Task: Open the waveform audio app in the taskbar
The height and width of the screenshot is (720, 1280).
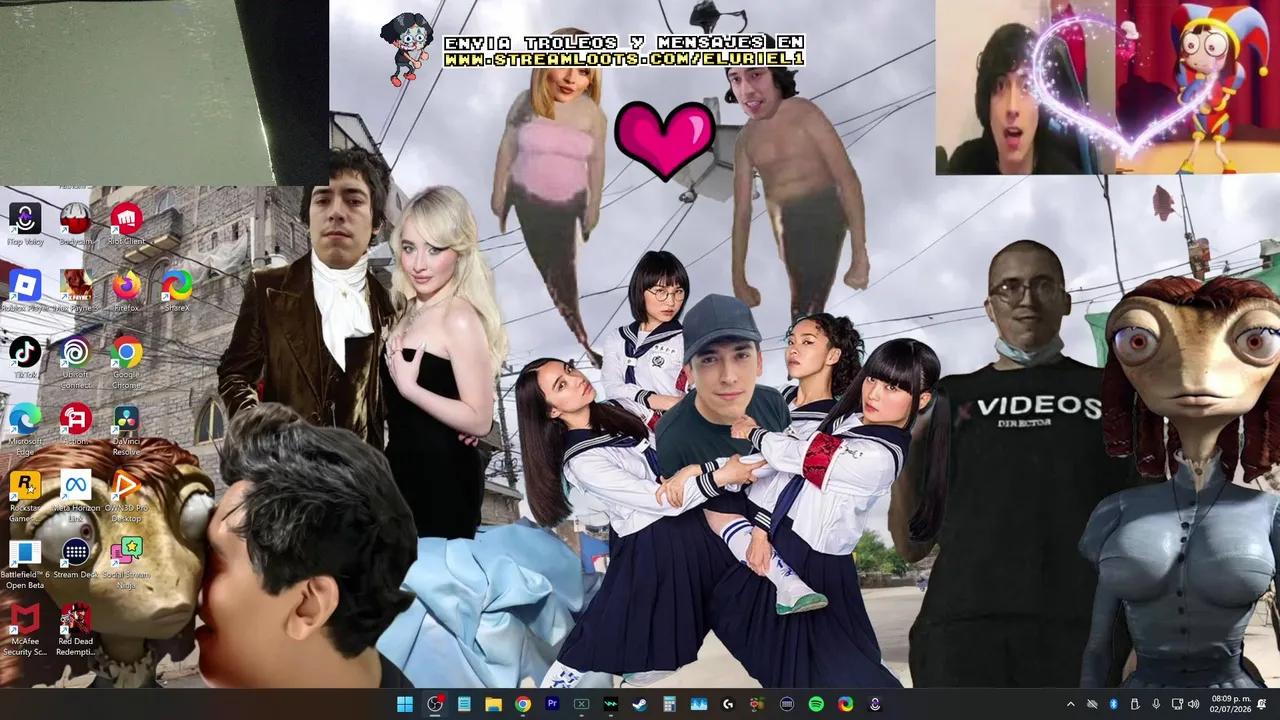Action: pyautogui.click(x=611, y=704)
